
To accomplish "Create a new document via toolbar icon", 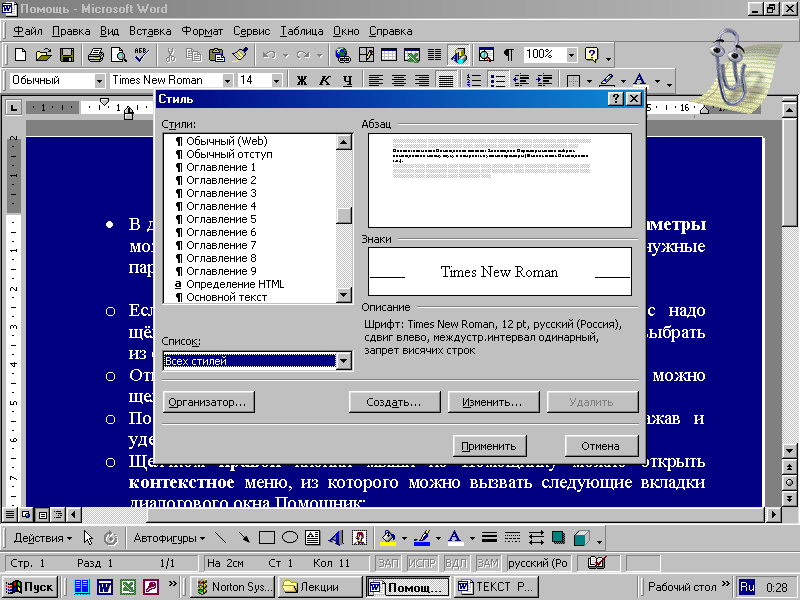I will 20,55.
